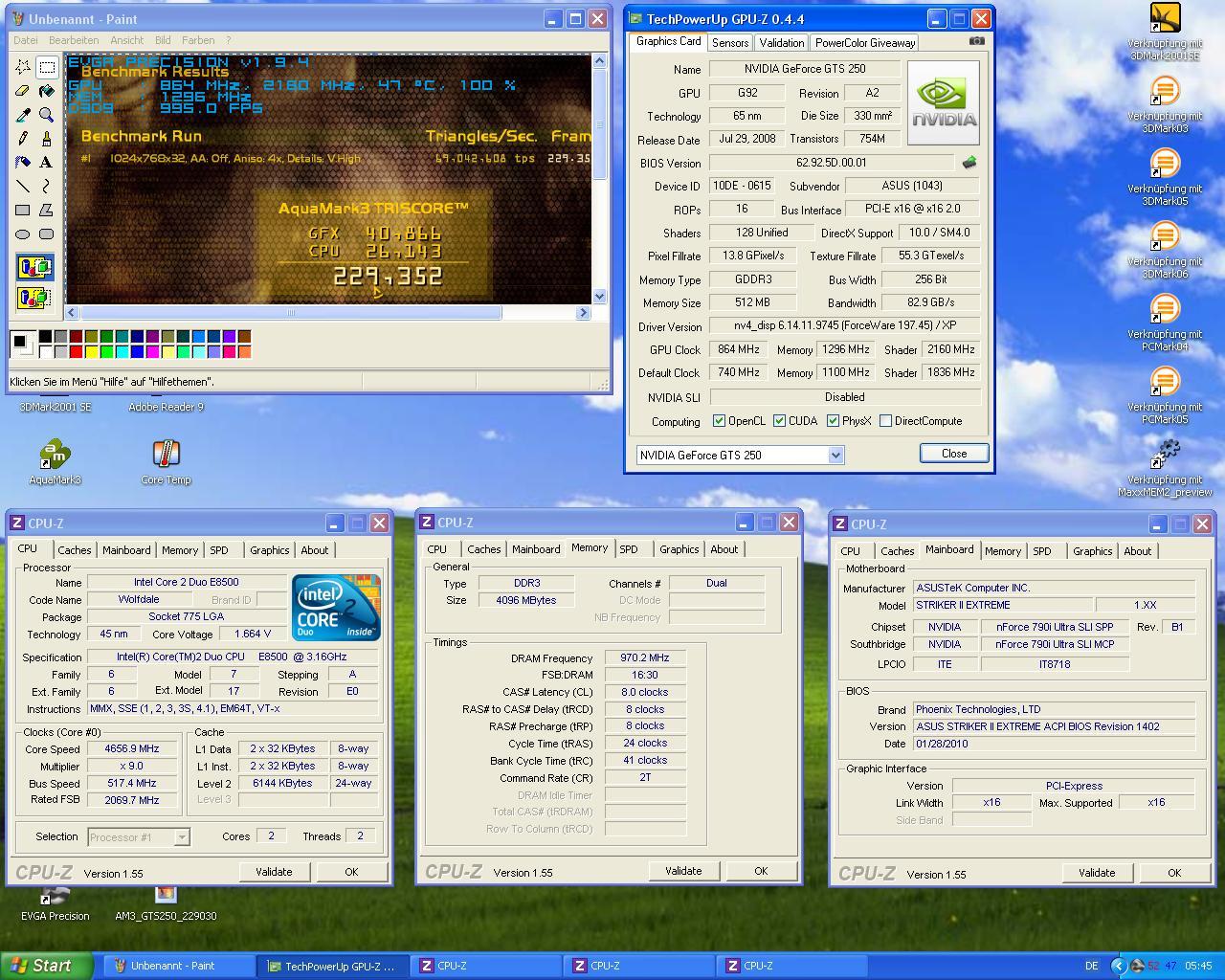Click OK in the Memory CPU-Z window
1225x980 pixels.
pos(761,871)
